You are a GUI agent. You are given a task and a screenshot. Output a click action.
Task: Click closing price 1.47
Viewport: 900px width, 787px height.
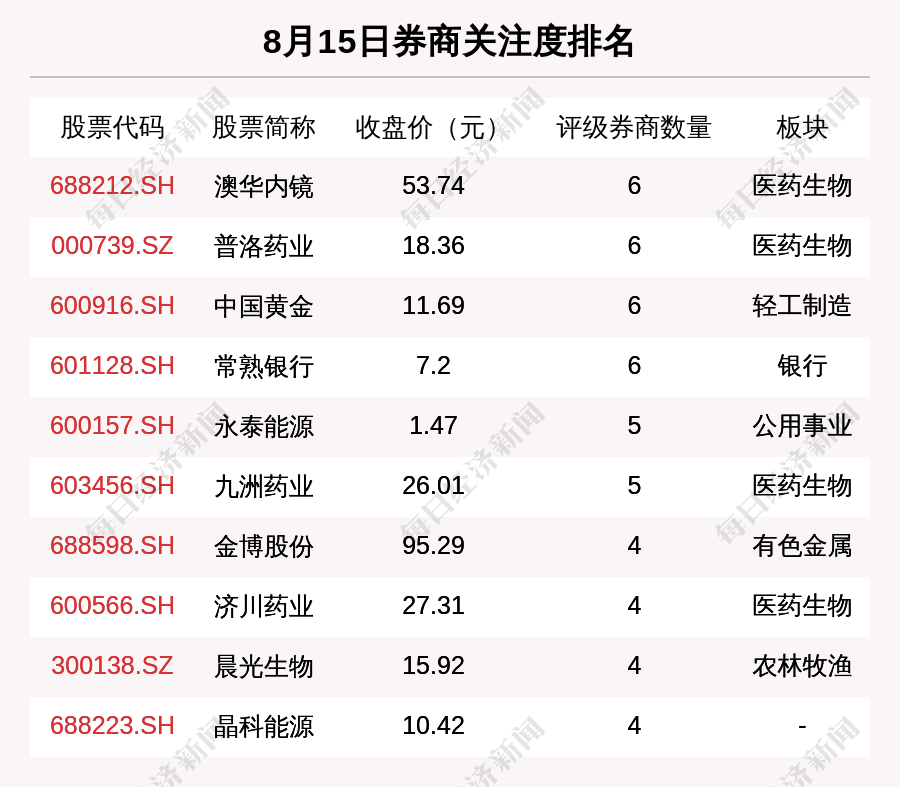(433, 426)
